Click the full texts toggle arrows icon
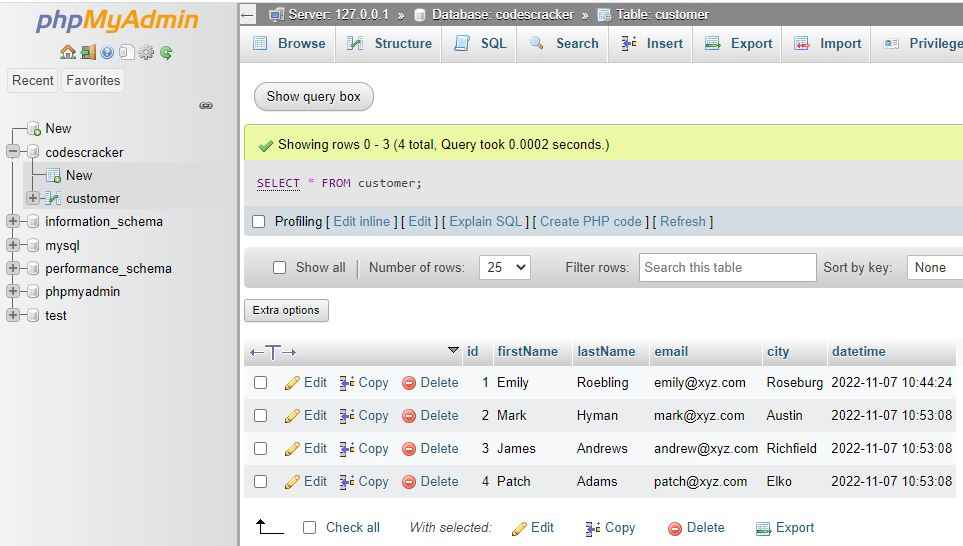The image size is (963, 546). tap(273, 353)
